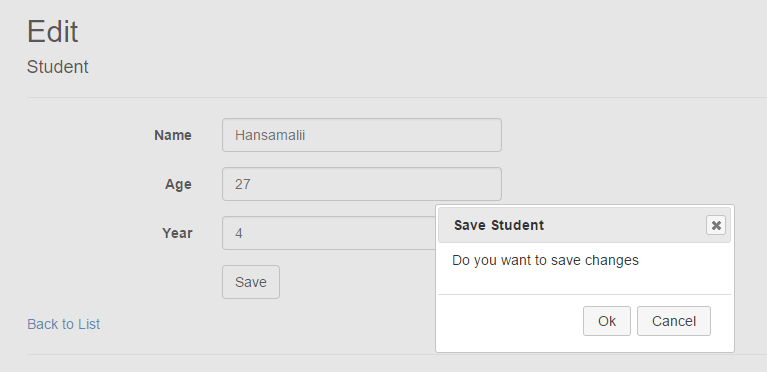Click the horizontal rule beneath Back to List
The width and height of the screenshot is (767, 372).
pyautogui.click(x=397, y=354)
